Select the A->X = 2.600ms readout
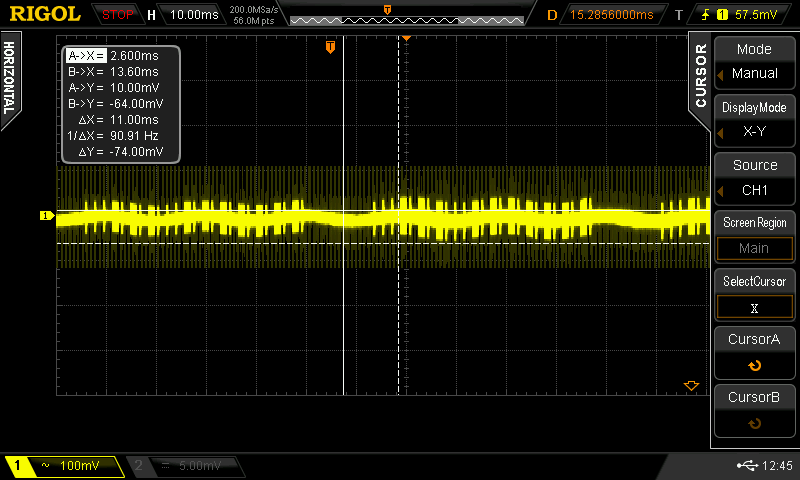 [x=113, y=56]
